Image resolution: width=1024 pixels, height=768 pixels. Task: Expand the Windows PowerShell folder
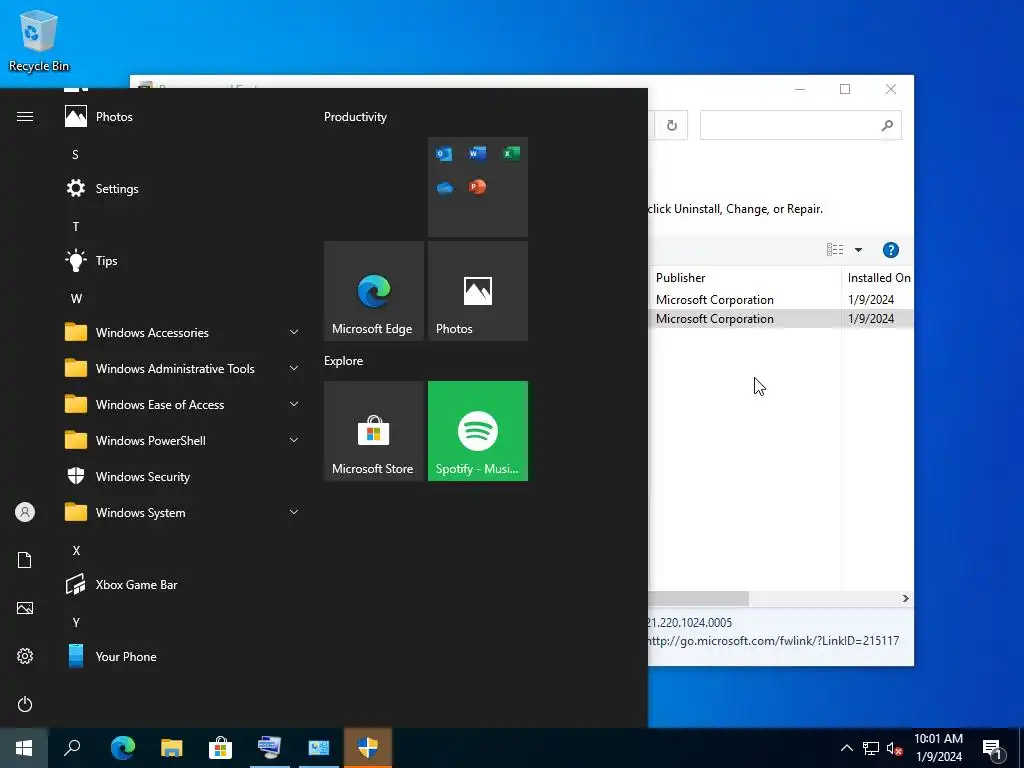click(294, 440)
